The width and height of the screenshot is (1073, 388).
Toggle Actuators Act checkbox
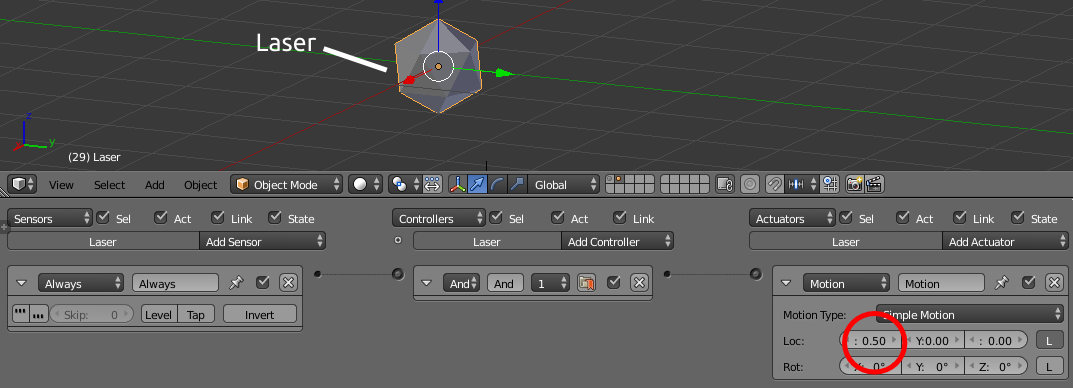pyautogui.click(x=903, y=218)
